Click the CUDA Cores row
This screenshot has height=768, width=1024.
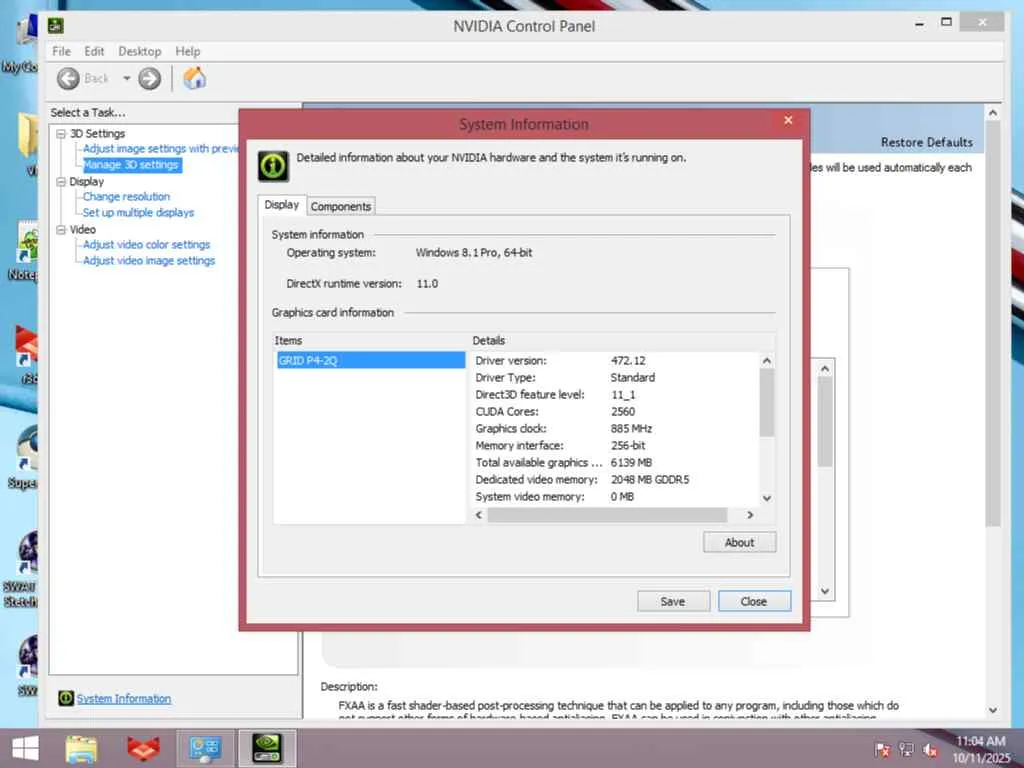tap(615, 411)
